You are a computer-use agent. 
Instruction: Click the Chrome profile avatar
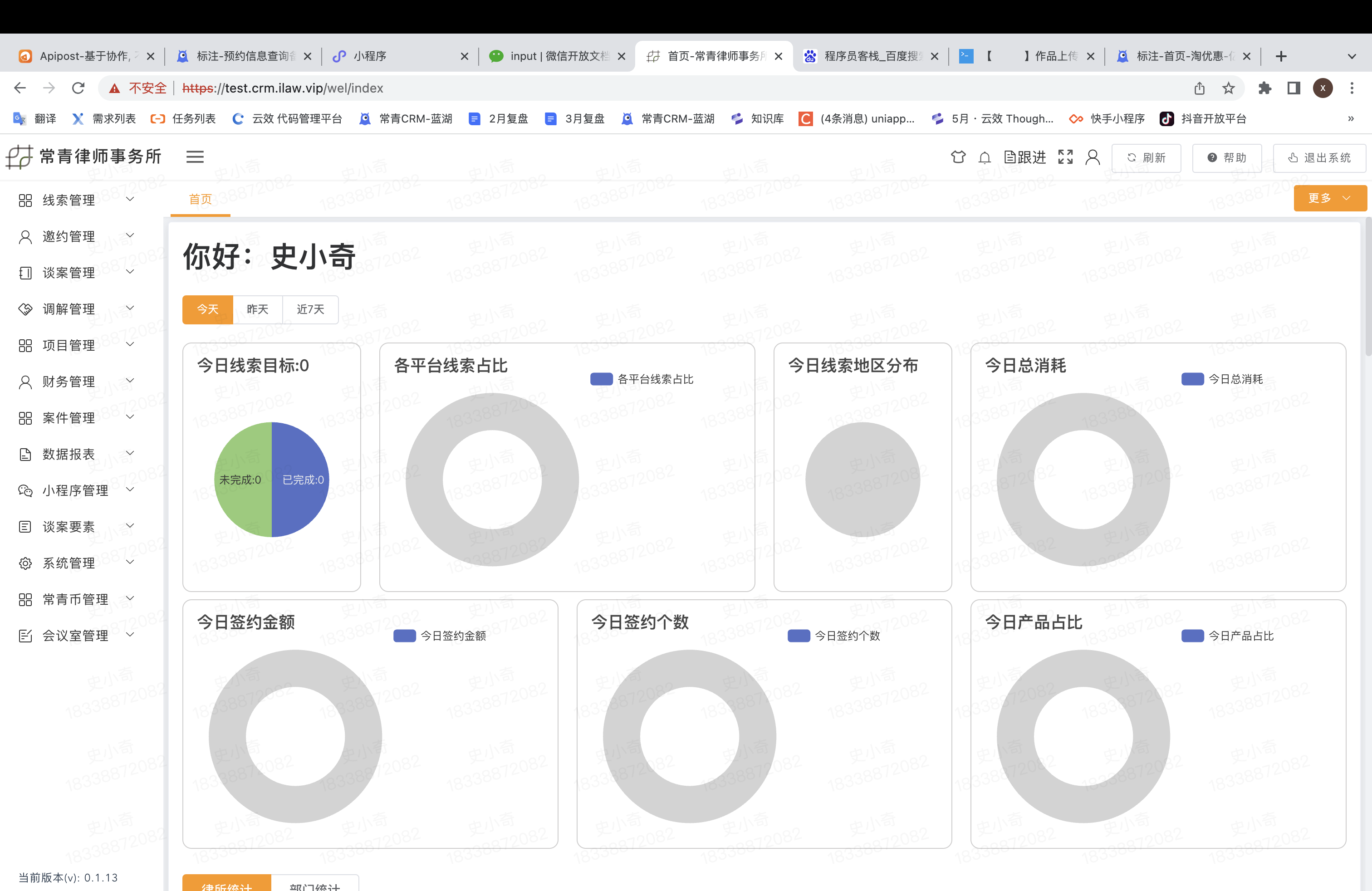(1323, 88)
